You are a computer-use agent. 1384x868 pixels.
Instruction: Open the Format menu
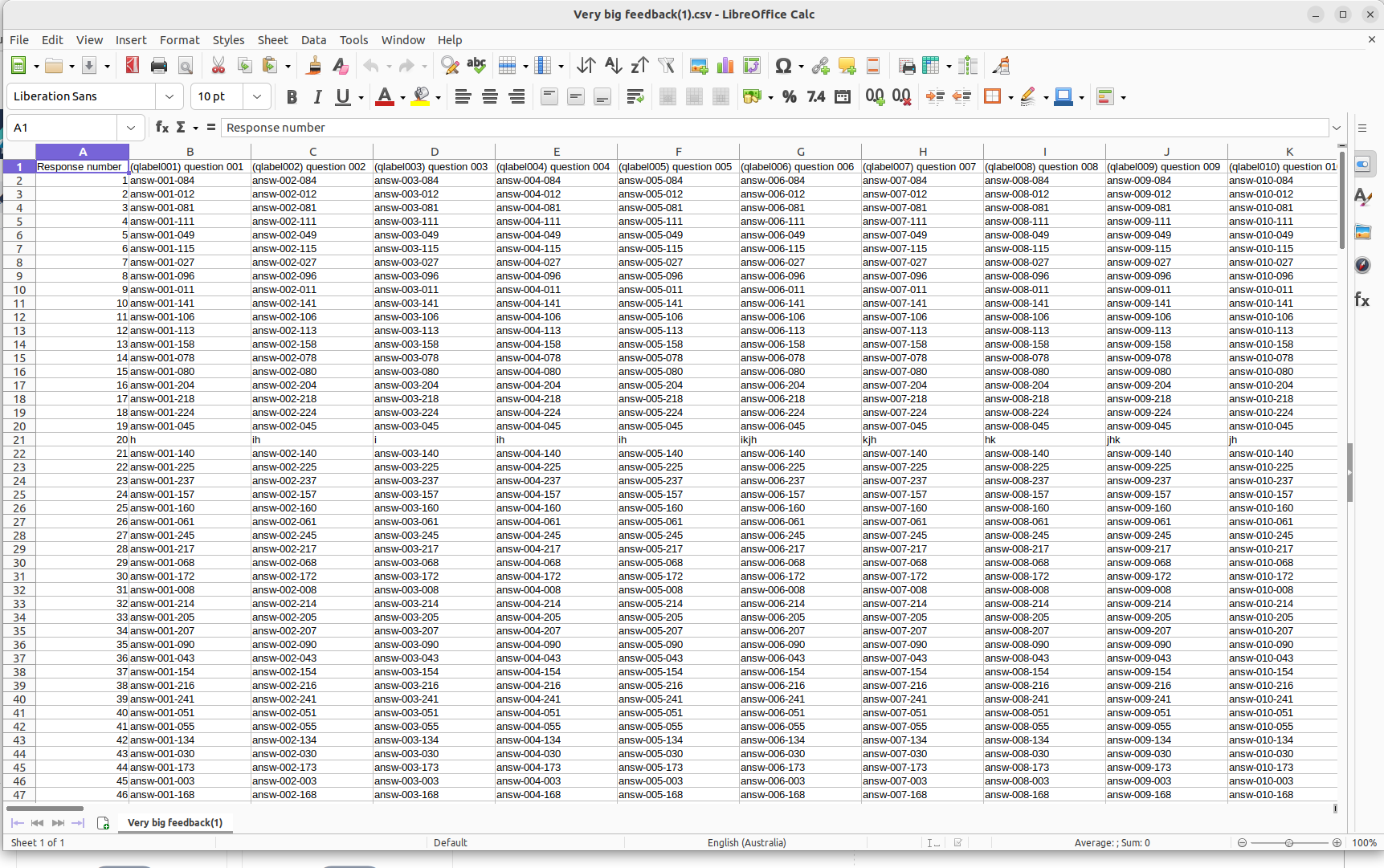pos(180,39)
